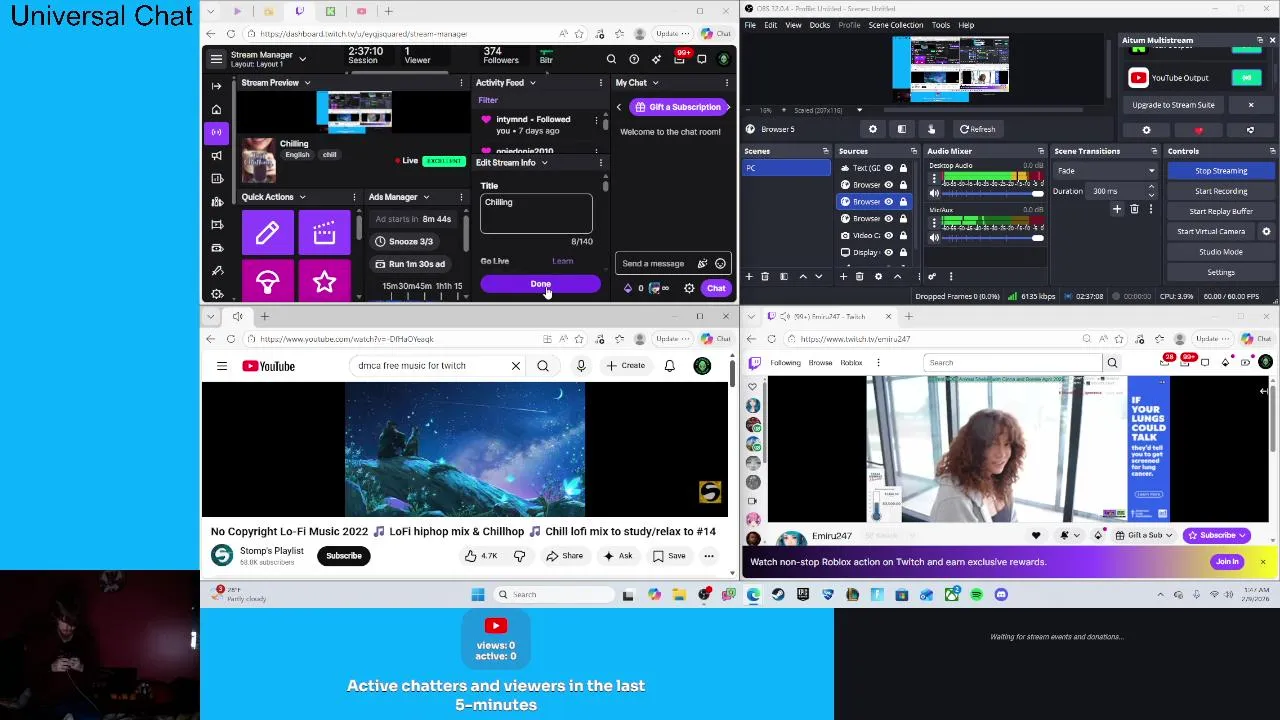Expand Quick Actions panel chevron
The height and width of the screenshot is (720, 1280).
(x=302, y=198)
